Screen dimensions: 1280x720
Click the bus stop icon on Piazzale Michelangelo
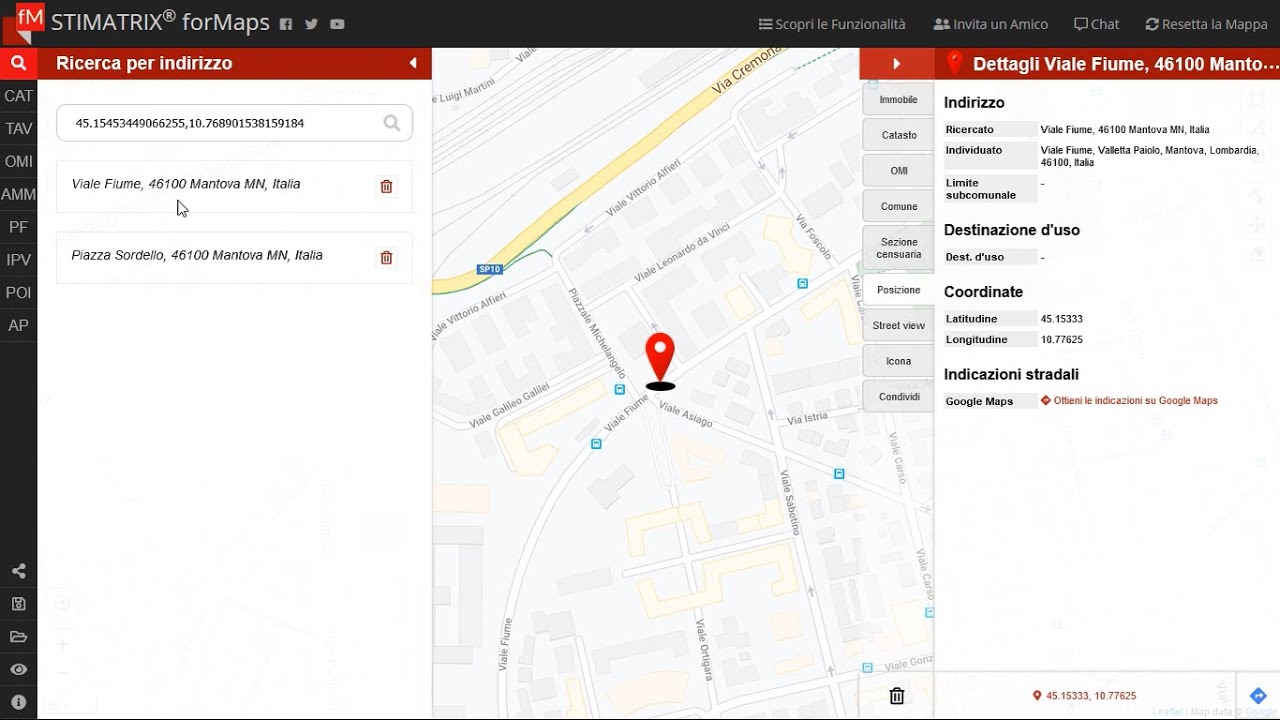tap(620, 389)
